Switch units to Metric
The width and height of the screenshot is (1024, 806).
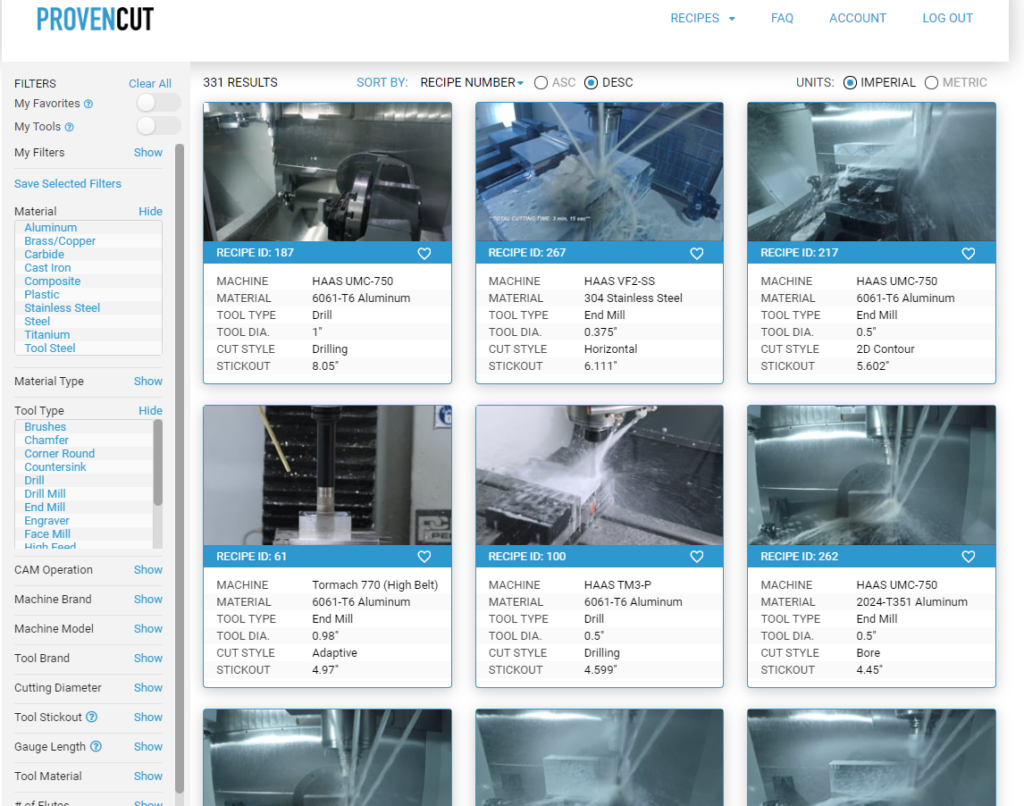[x=931, y=83]
